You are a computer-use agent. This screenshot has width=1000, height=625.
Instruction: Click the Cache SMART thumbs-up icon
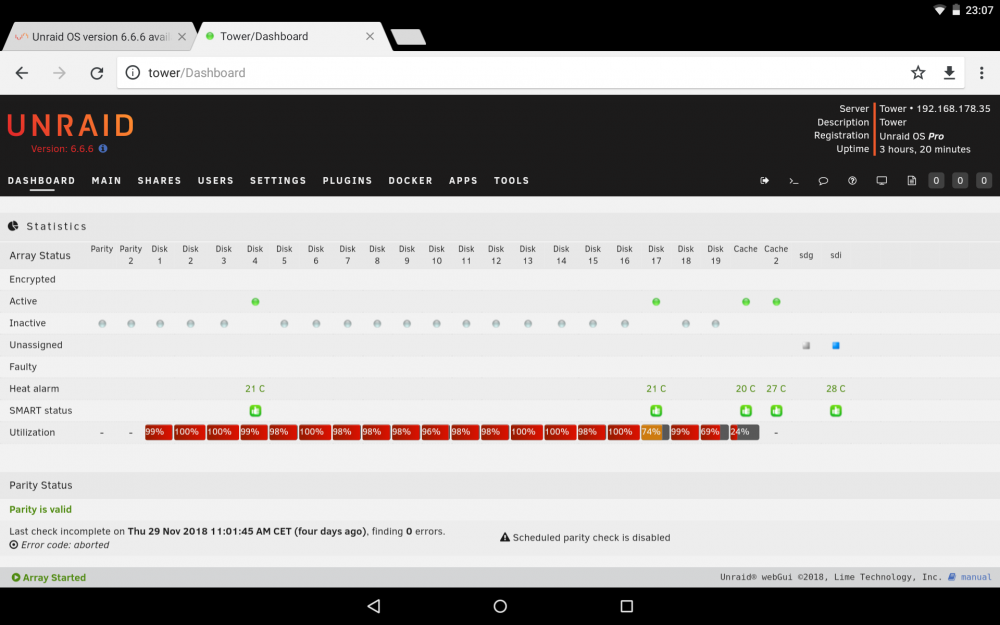746,411
